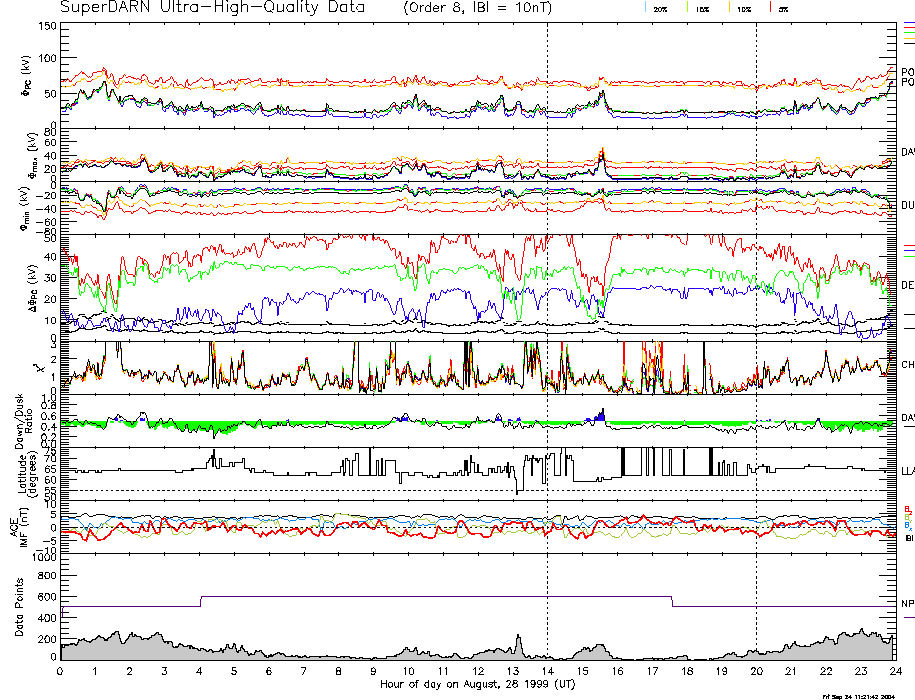Click the purple NP step line
915x700 pixels.
coord(400,597)
